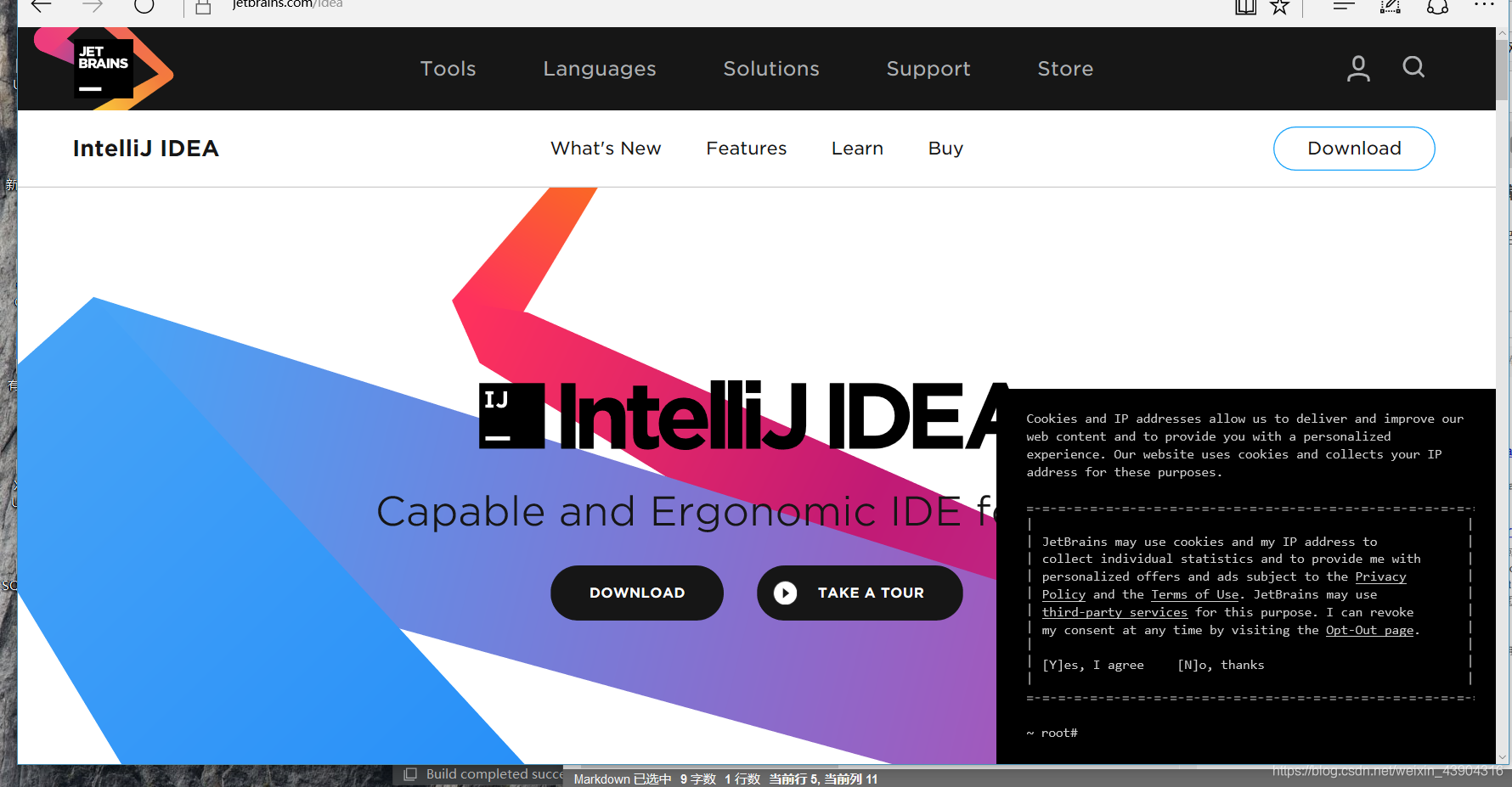This screenshot has height=787, width=1512.
Task: Click the jetbrains.com/idea address bar
Action: coord(287,4)
